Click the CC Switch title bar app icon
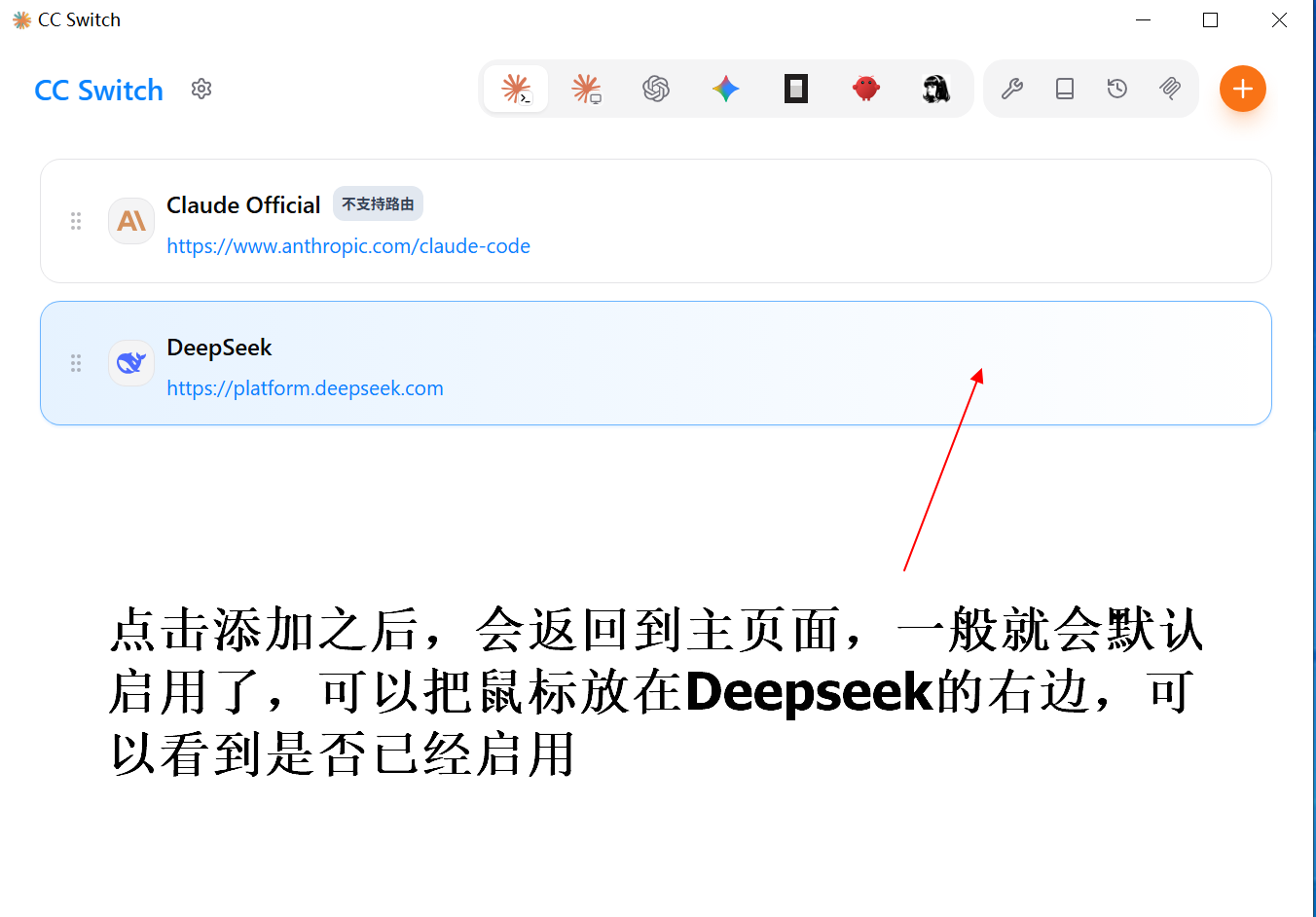1316x917 pixels. coord(21,19)
